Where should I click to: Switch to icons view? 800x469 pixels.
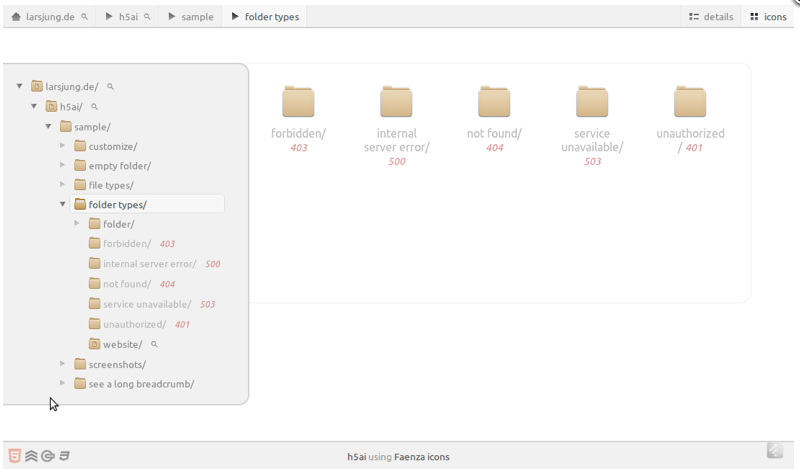(768, 17)
